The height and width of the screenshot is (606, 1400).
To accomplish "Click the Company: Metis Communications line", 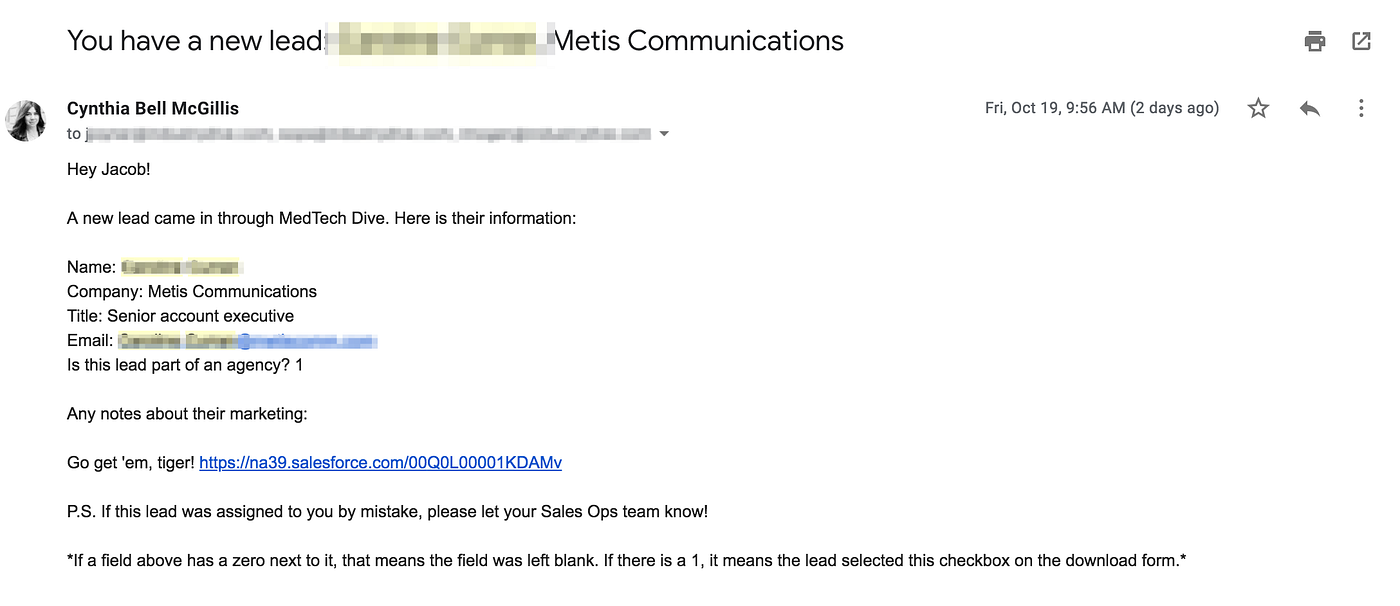I will [x=191, y=291].
